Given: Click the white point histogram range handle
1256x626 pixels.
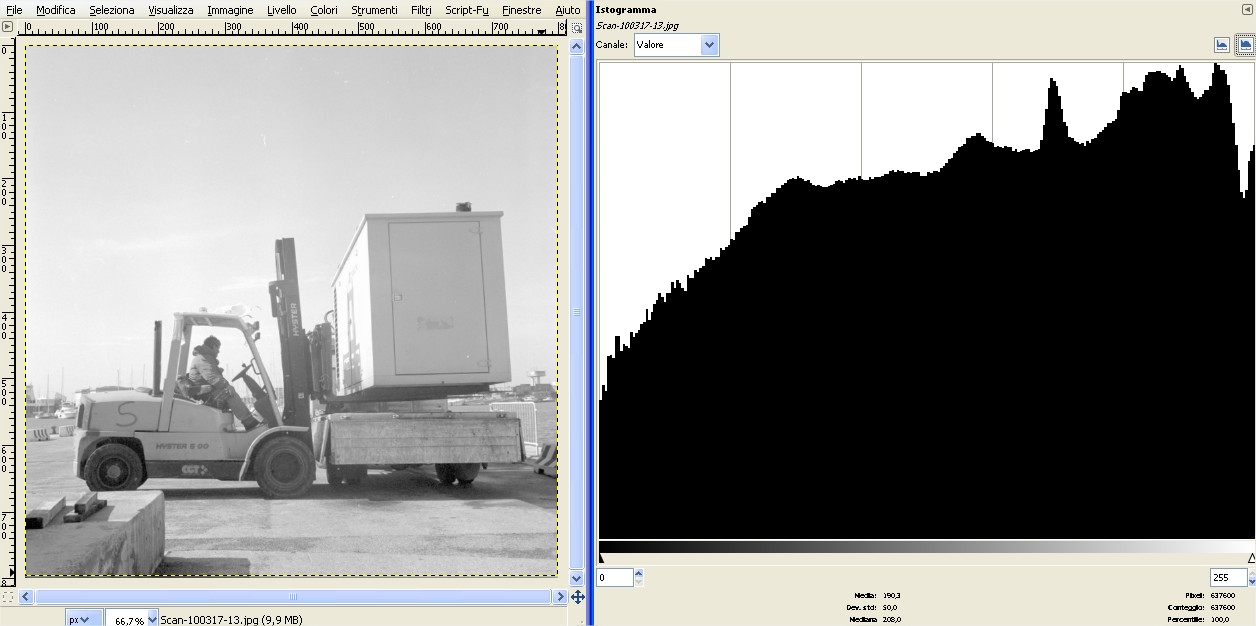Looking at the screenshot, I should pyautogui.click(x=1251, y=558).
